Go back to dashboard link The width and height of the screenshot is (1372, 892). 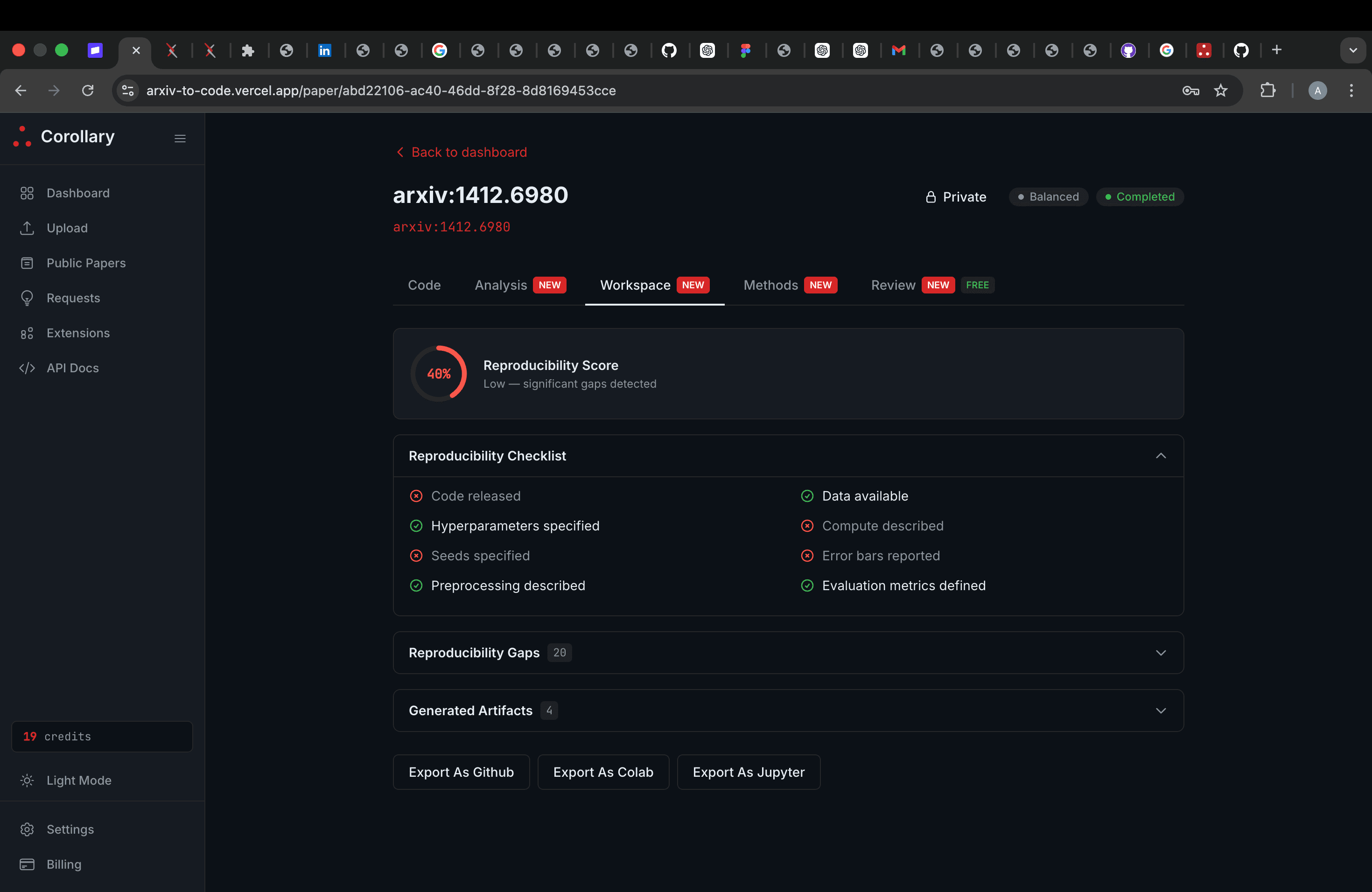(462, 152)
